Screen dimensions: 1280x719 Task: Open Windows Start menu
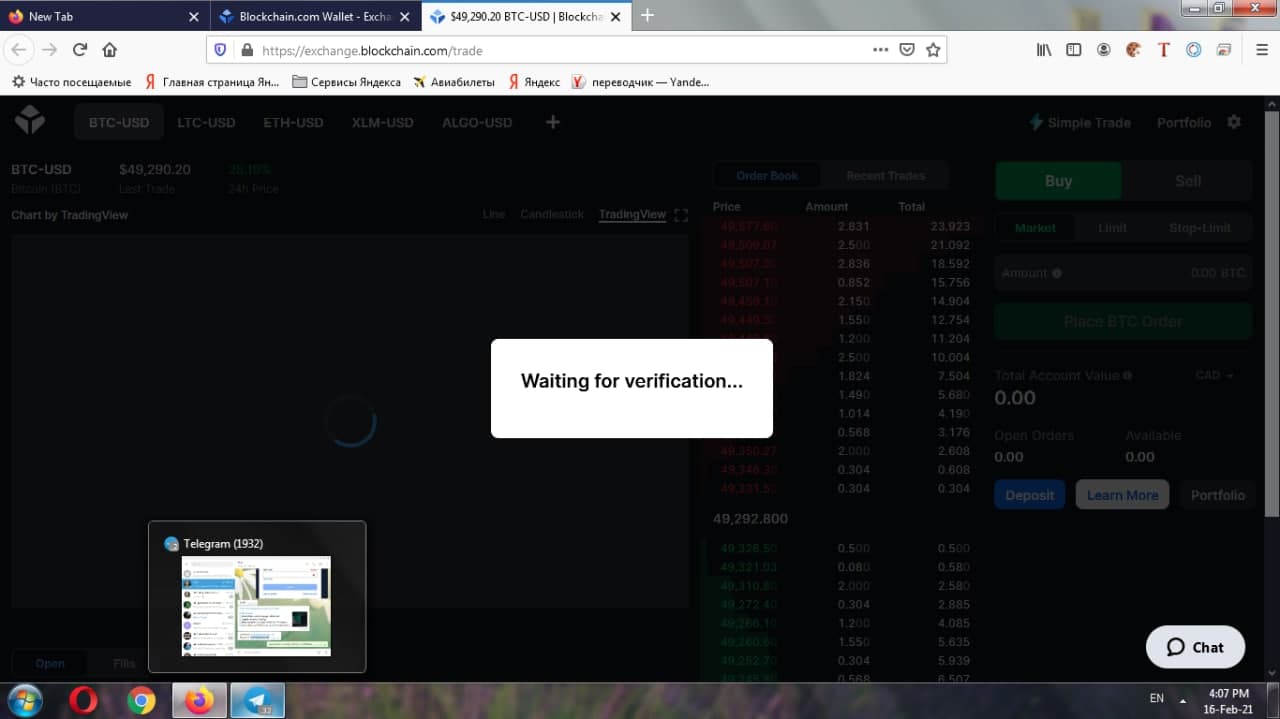[x=24, y=700]
